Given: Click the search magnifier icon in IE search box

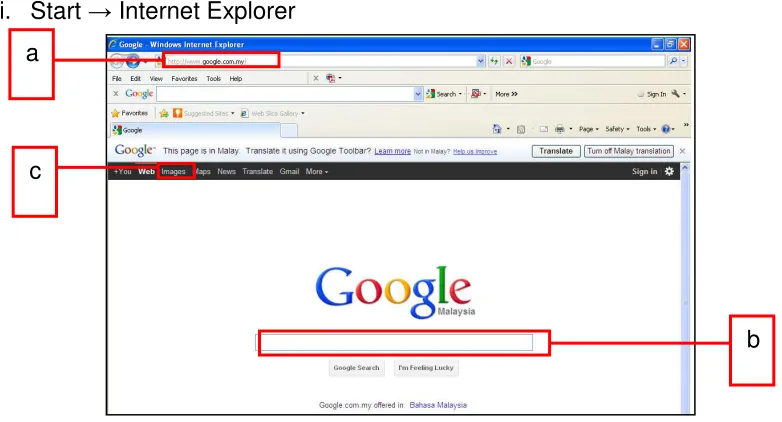Looking at the screenshot, I should 673,61.
